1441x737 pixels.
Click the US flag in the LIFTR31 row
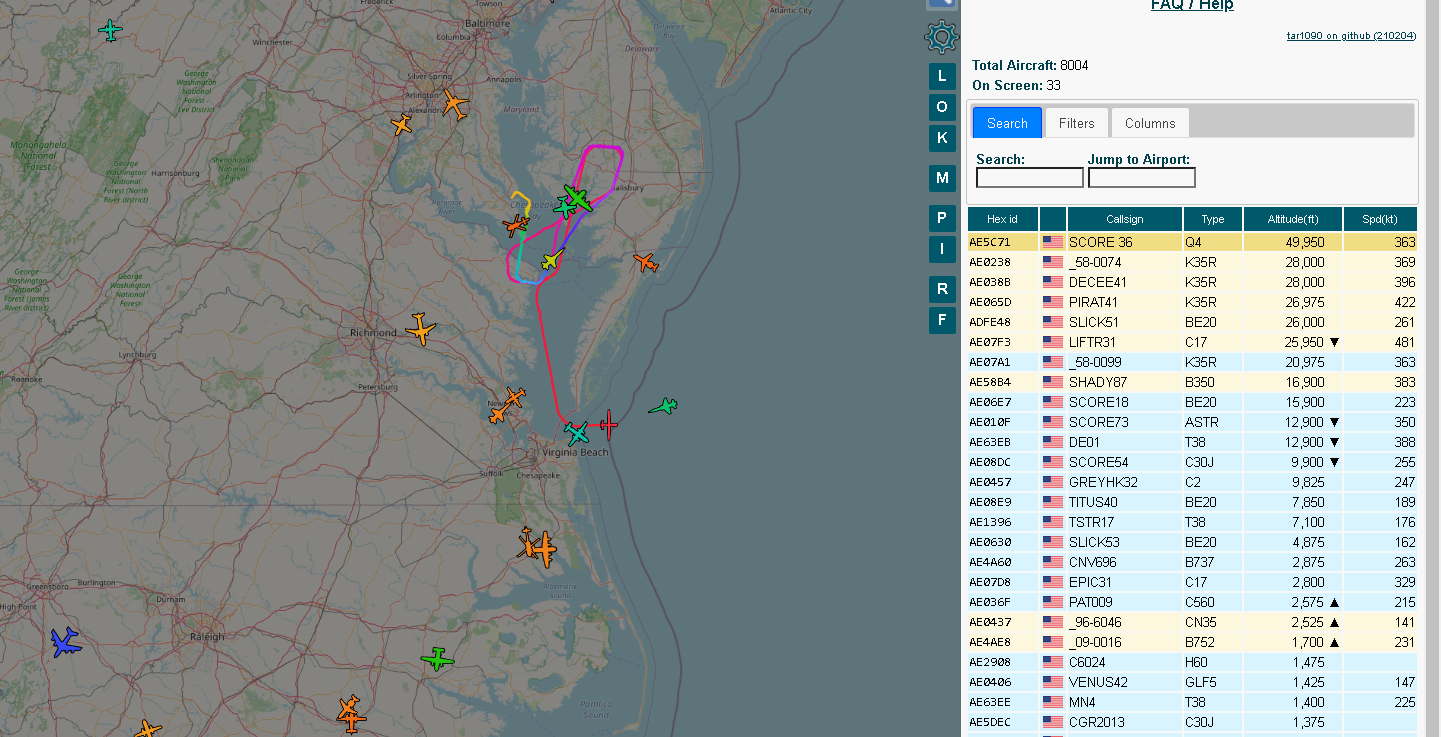click(1053, 342)
